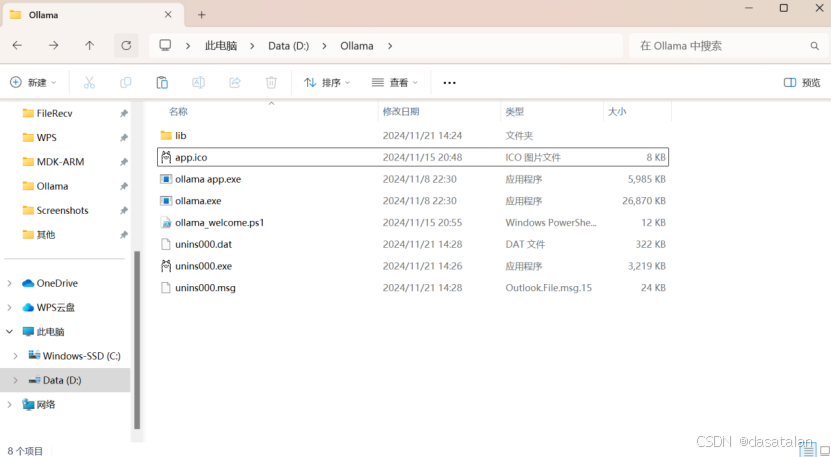Image resolution: width=831 pixels, height=457 pixels.
Task: Click the 26,870 KB size value
Action: click(x=644, y=201)
